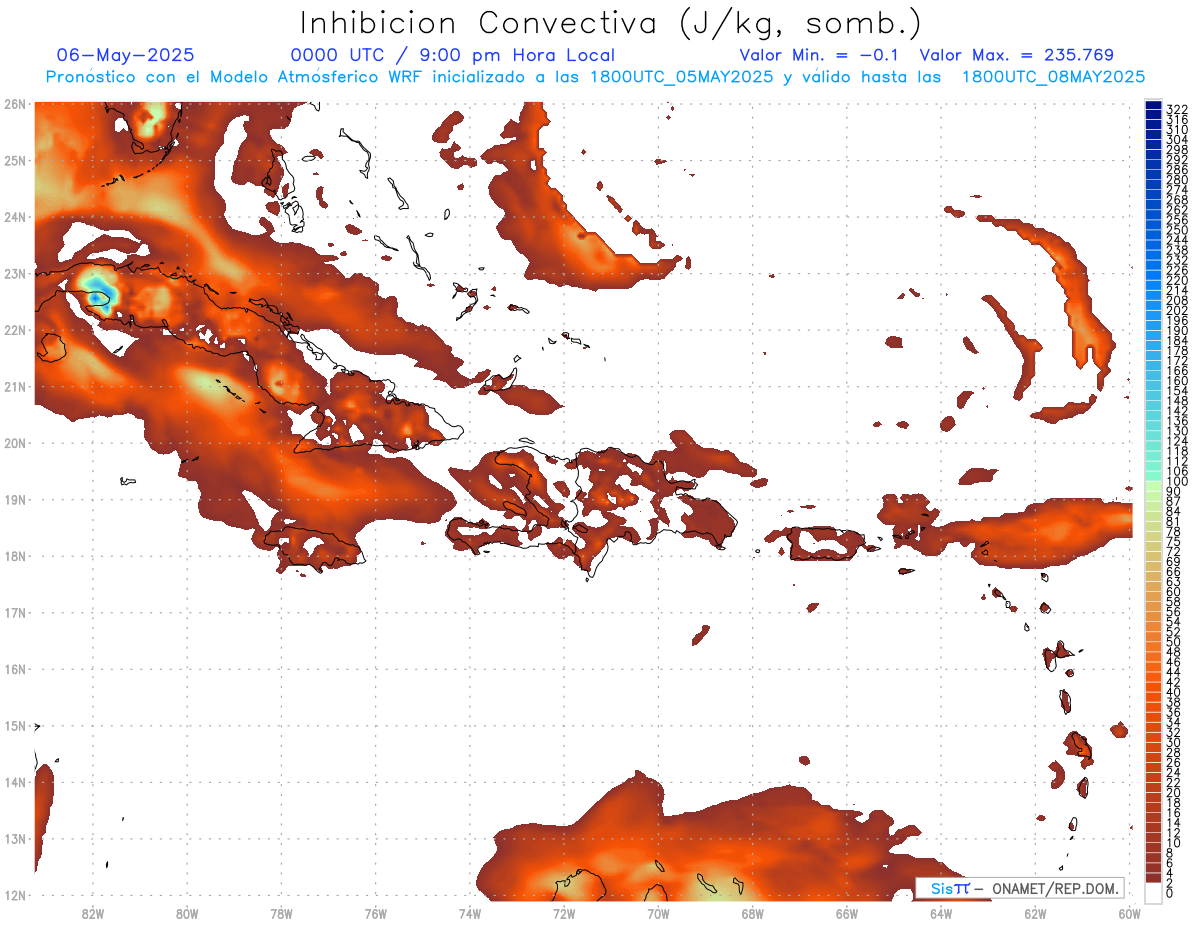
Task: Click the 64W longitude label
Action: coord(941,913)
